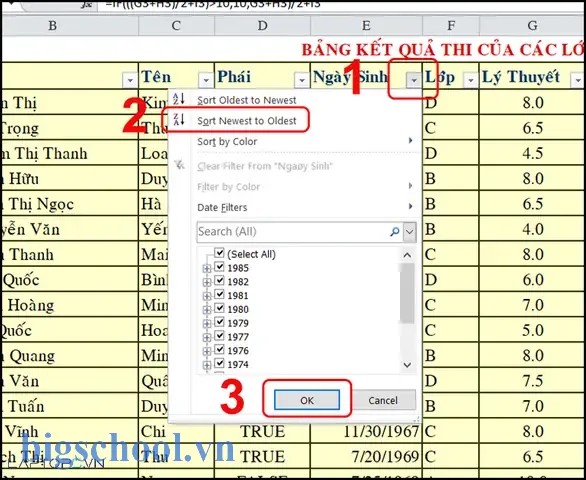Expand the 1977 year node
586x480 pixels.
point(207,338)
